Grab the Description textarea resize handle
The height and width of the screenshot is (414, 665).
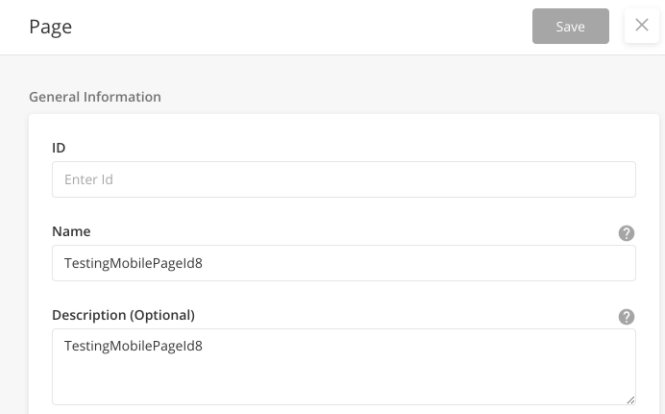(x=630, y=400)
